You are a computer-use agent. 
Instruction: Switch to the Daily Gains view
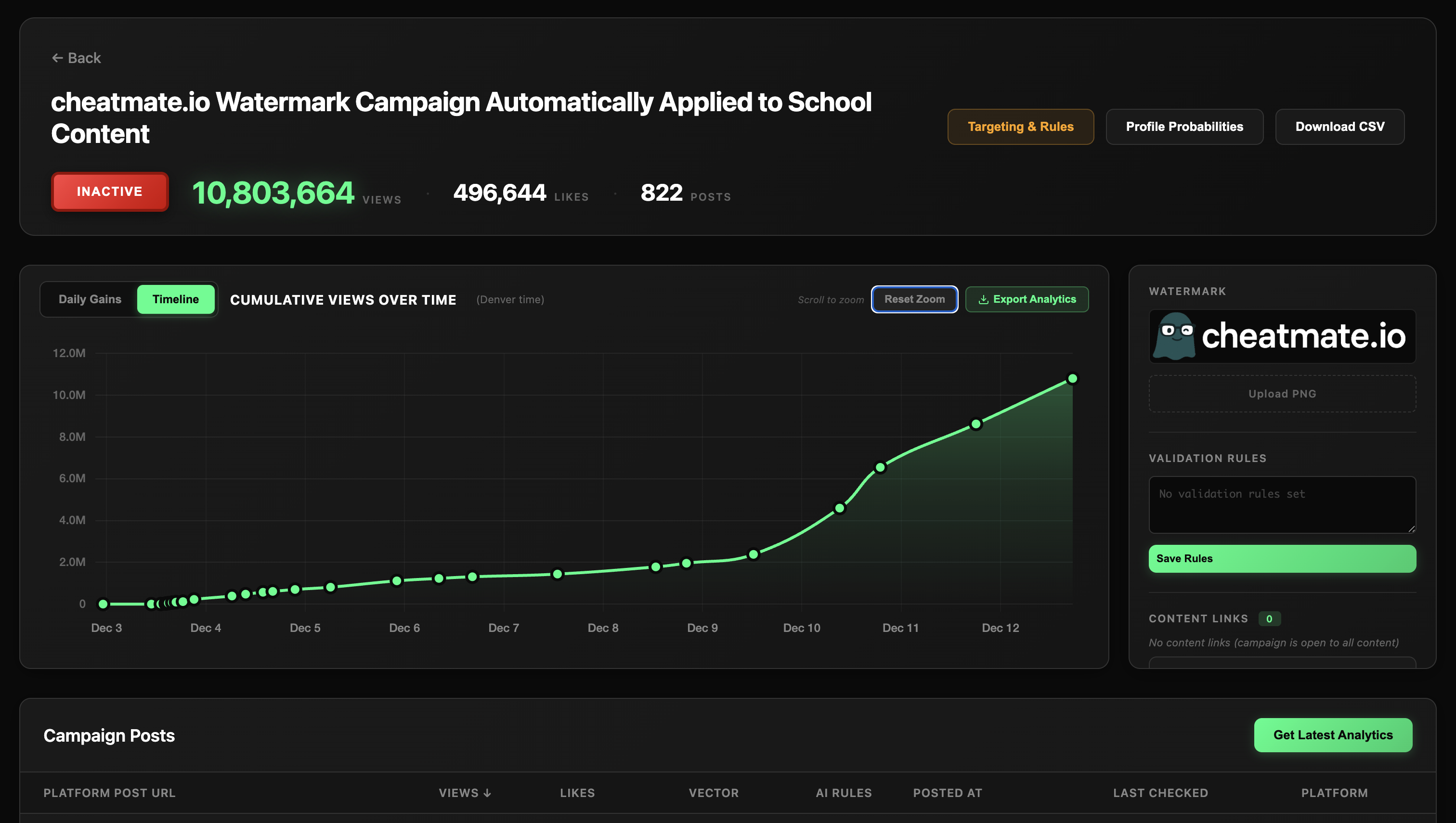point(90,299)
